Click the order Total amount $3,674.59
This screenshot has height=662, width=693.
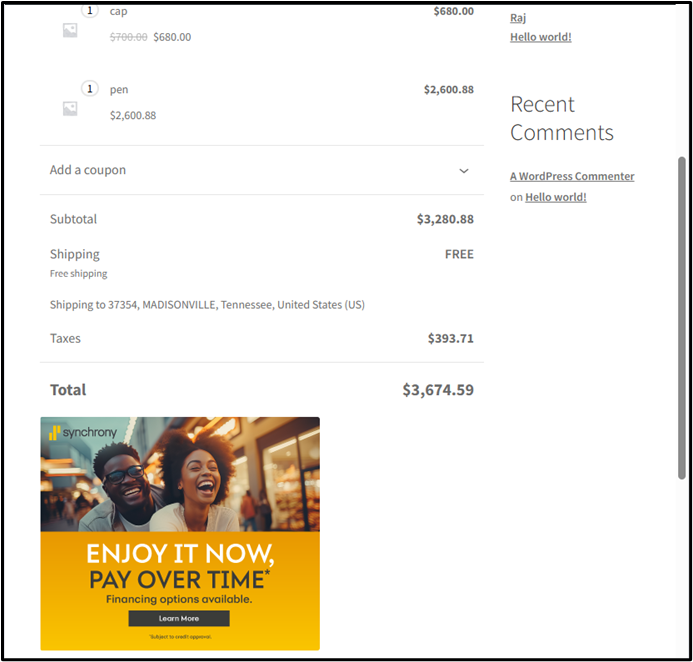pyautogui.click(x=438, y=390)
